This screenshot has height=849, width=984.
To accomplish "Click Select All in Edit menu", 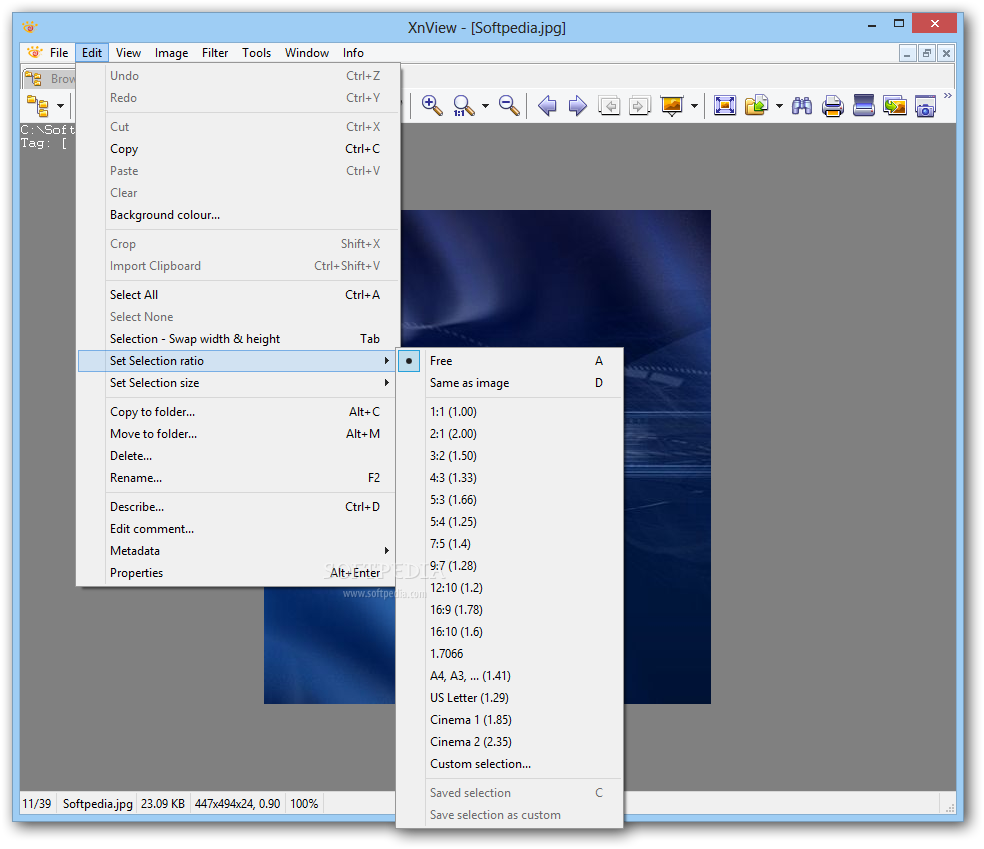I will [237, 294].
